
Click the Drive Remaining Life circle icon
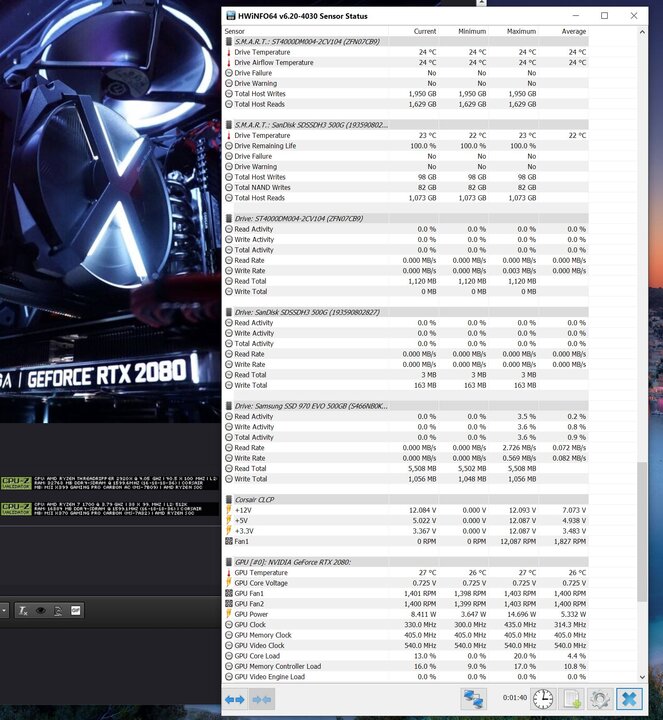tap(229, 146)
